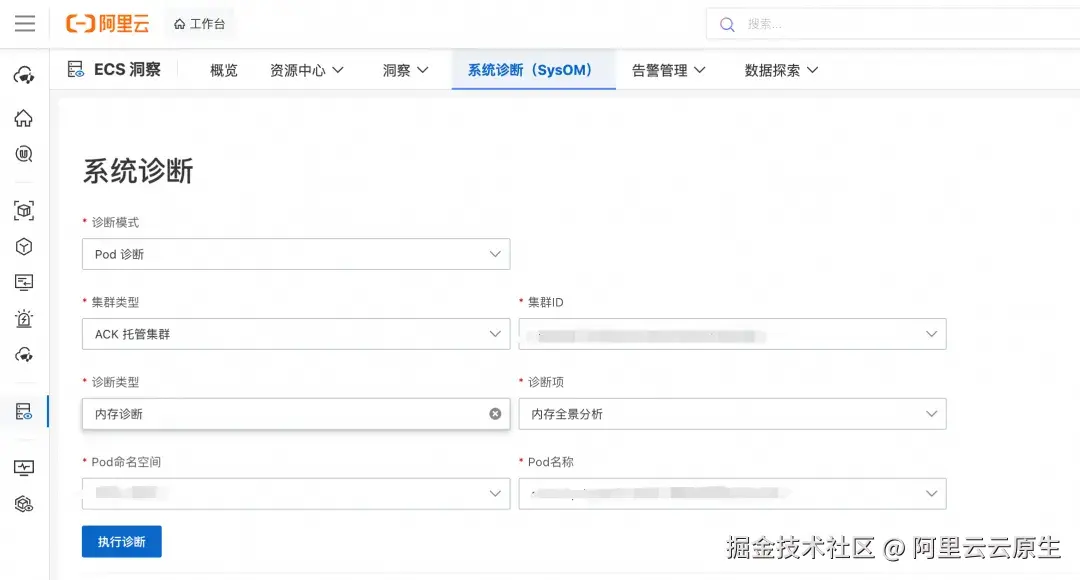This screenshot has width=1080, height=580.
Task: Focus the top search box
Action: click(893, 24)
